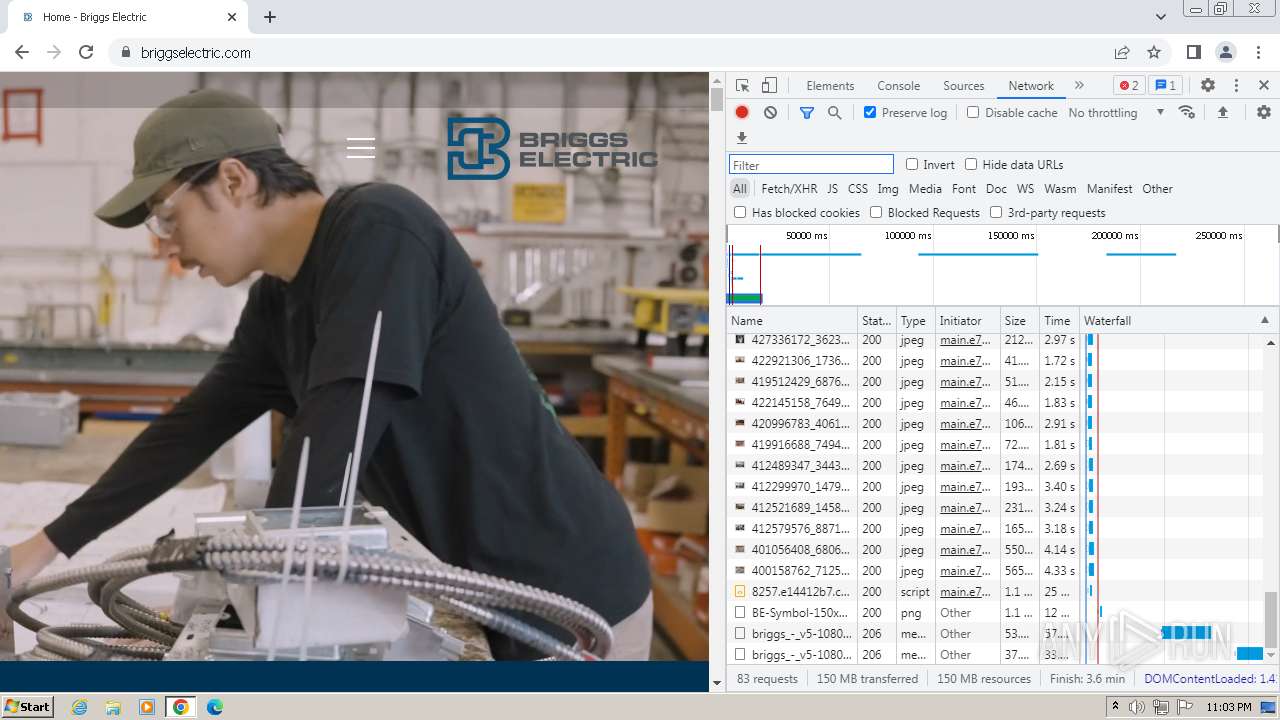Open DevTools three-dot customize menu
Screen dimensions: 1280x720
(1236, 86)
